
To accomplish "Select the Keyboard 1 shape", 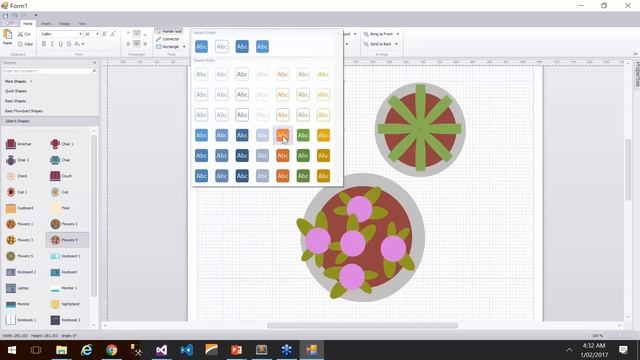I will click(x=65, y=256).
